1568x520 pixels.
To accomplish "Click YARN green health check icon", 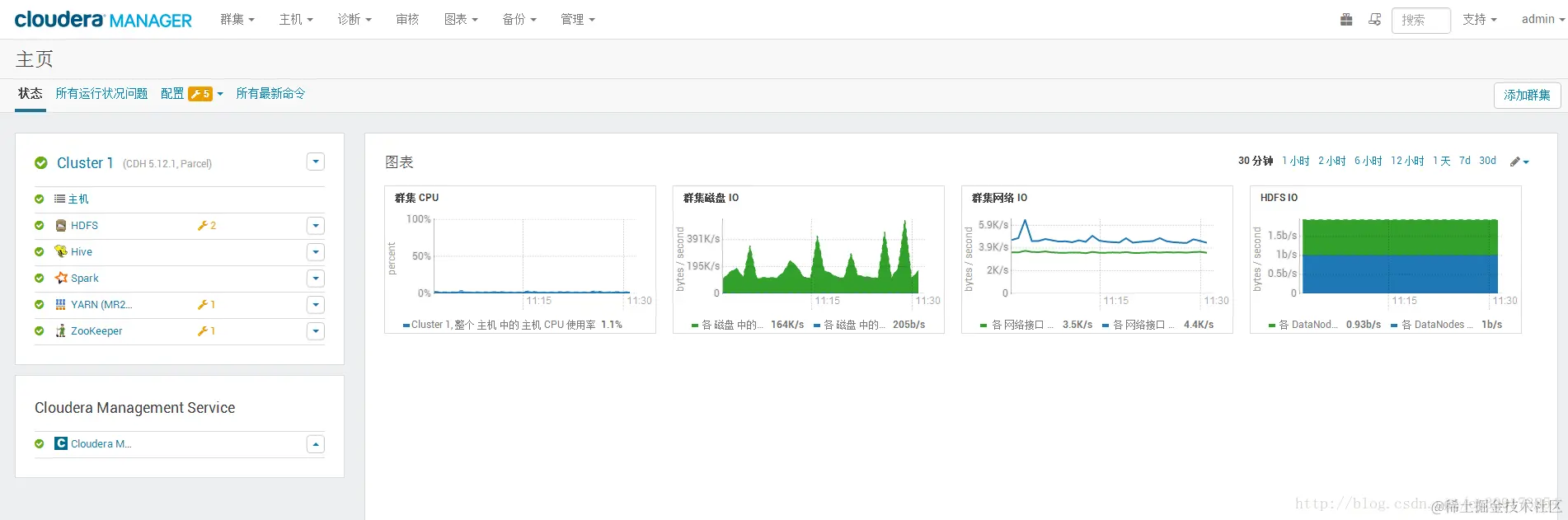I will tap(39, 304).
